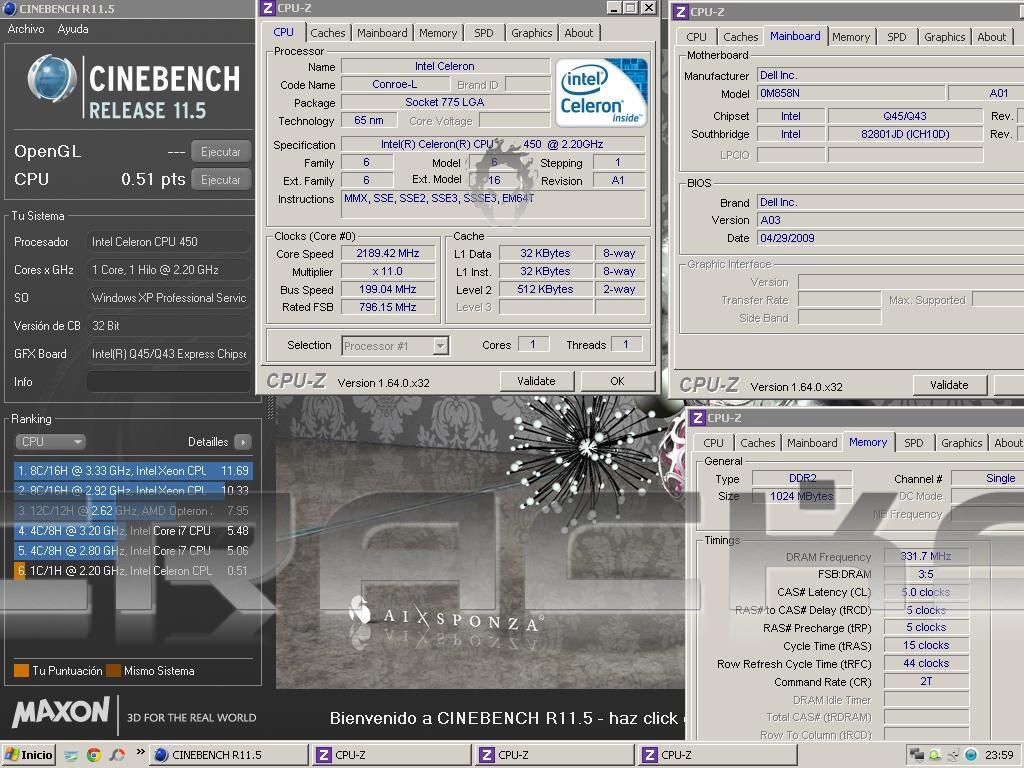The width and height of the screenshot is (1024, 768).
Task: Select the SPD tab in Memory window
Action: point(914,443)
